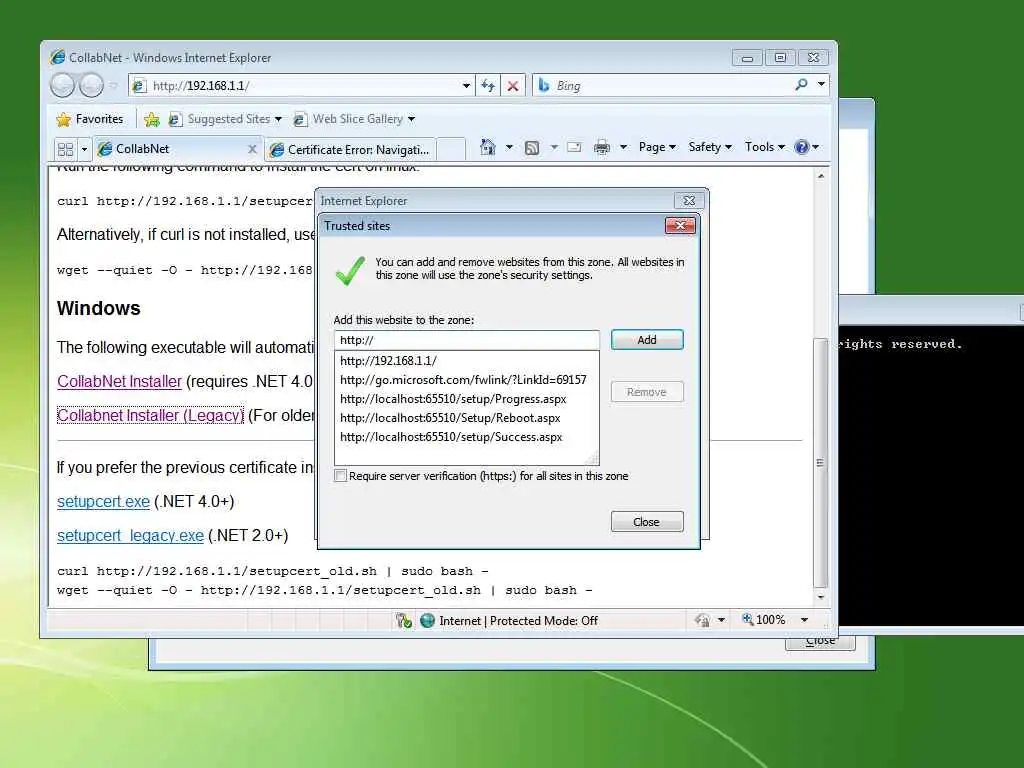This screenshot has height=768, width=1024.
Task: Open the Quick Tabs dropdown arrow
Action: (x=84, y=150)
